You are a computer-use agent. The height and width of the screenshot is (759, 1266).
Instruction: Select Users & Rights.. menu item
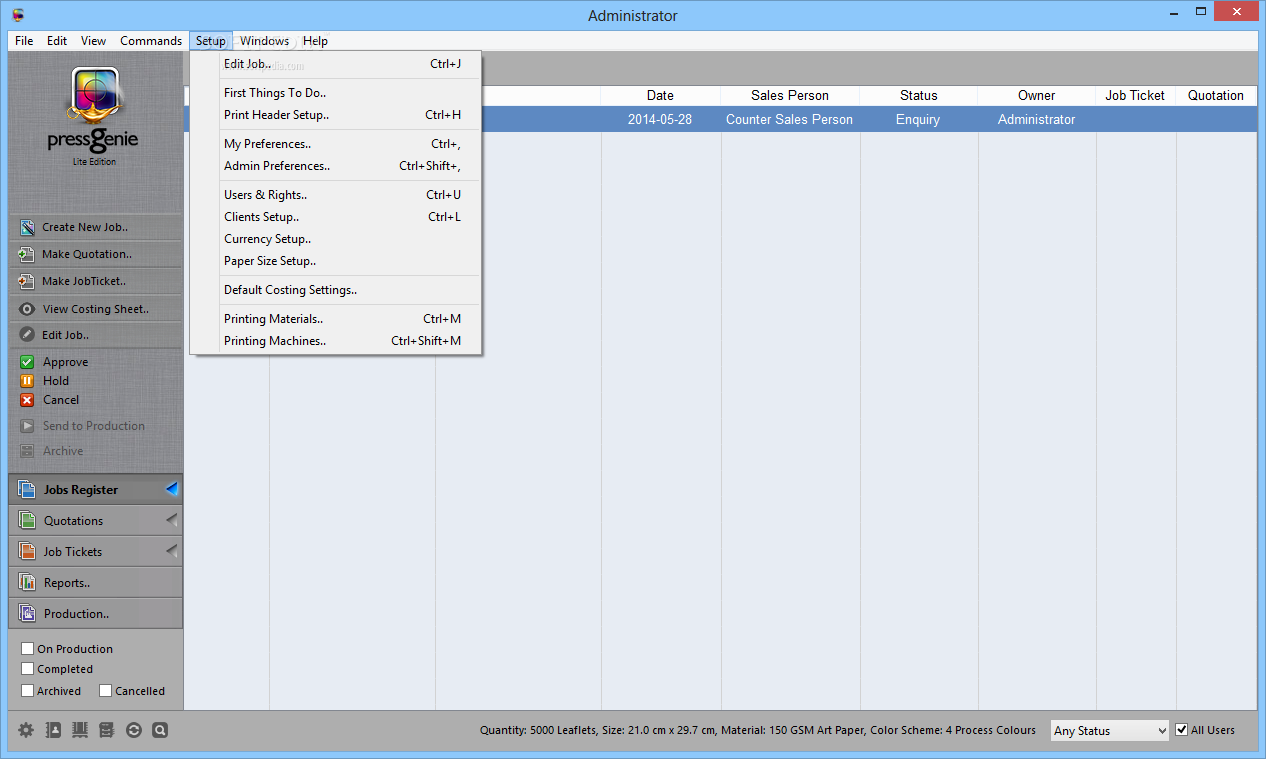pyautogui.click(x=336, y=195)
